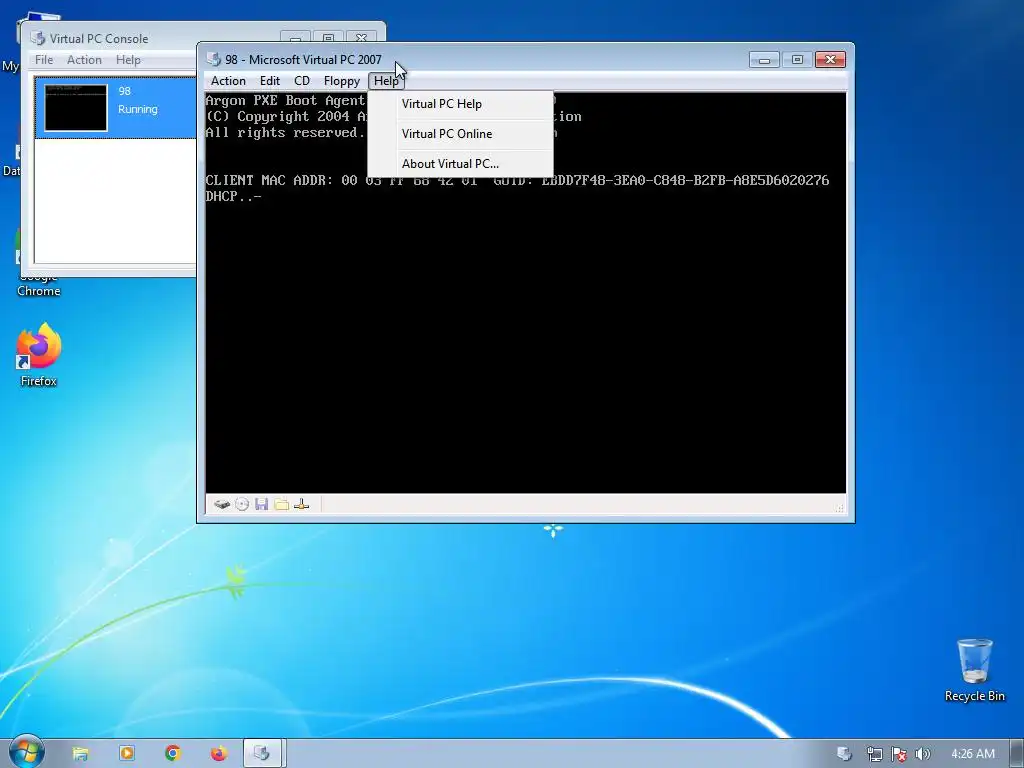Choose Virtual PC Help
The width and height of the screenshot is (1024, 768).
click(x=461, y=104)
